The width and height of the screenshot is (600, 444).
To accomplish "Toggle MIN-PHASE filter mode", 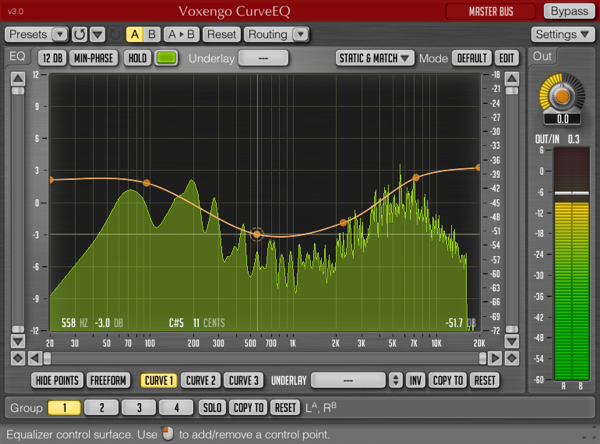I will 94,58.
